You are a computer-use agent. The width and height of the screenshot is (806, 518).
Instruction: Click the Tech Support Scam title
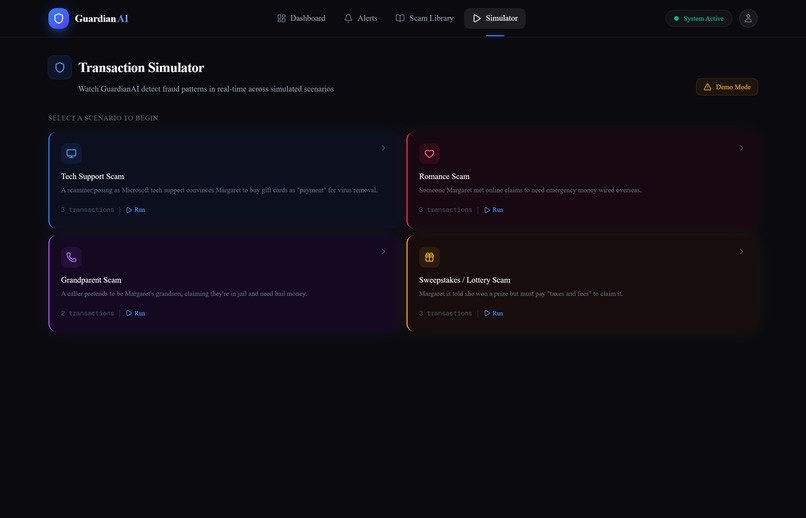[x=93, y=176]
